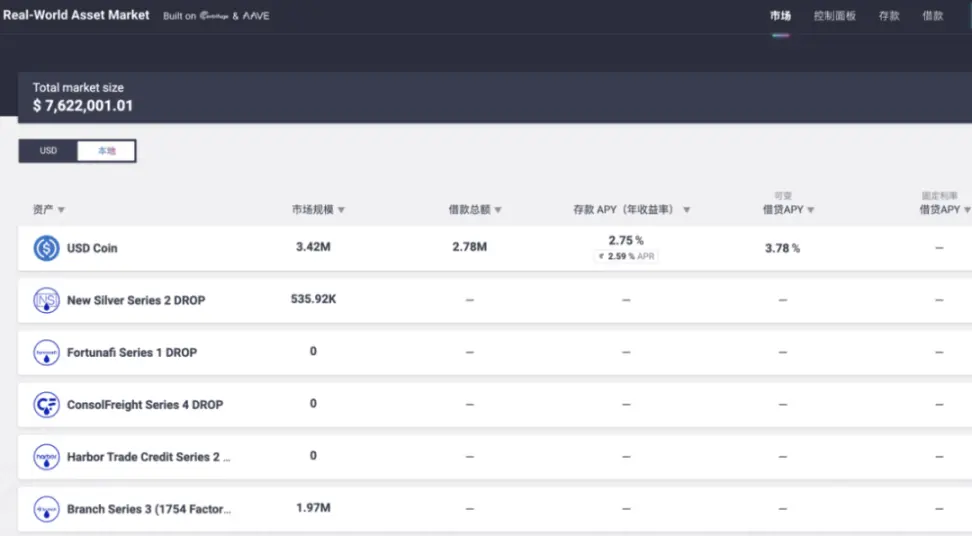972x536 pixels.
Task: Click the Real-World Asset Market title
Action: (x=76, y=15)
